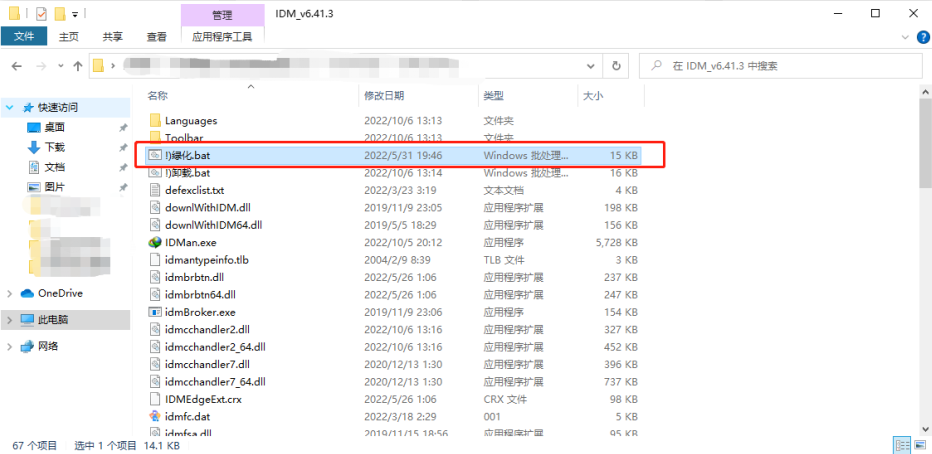Select the idmcchandler2_64.dll file icon
The width and height of the screenshot is (932, 454).
coord(155,347)
